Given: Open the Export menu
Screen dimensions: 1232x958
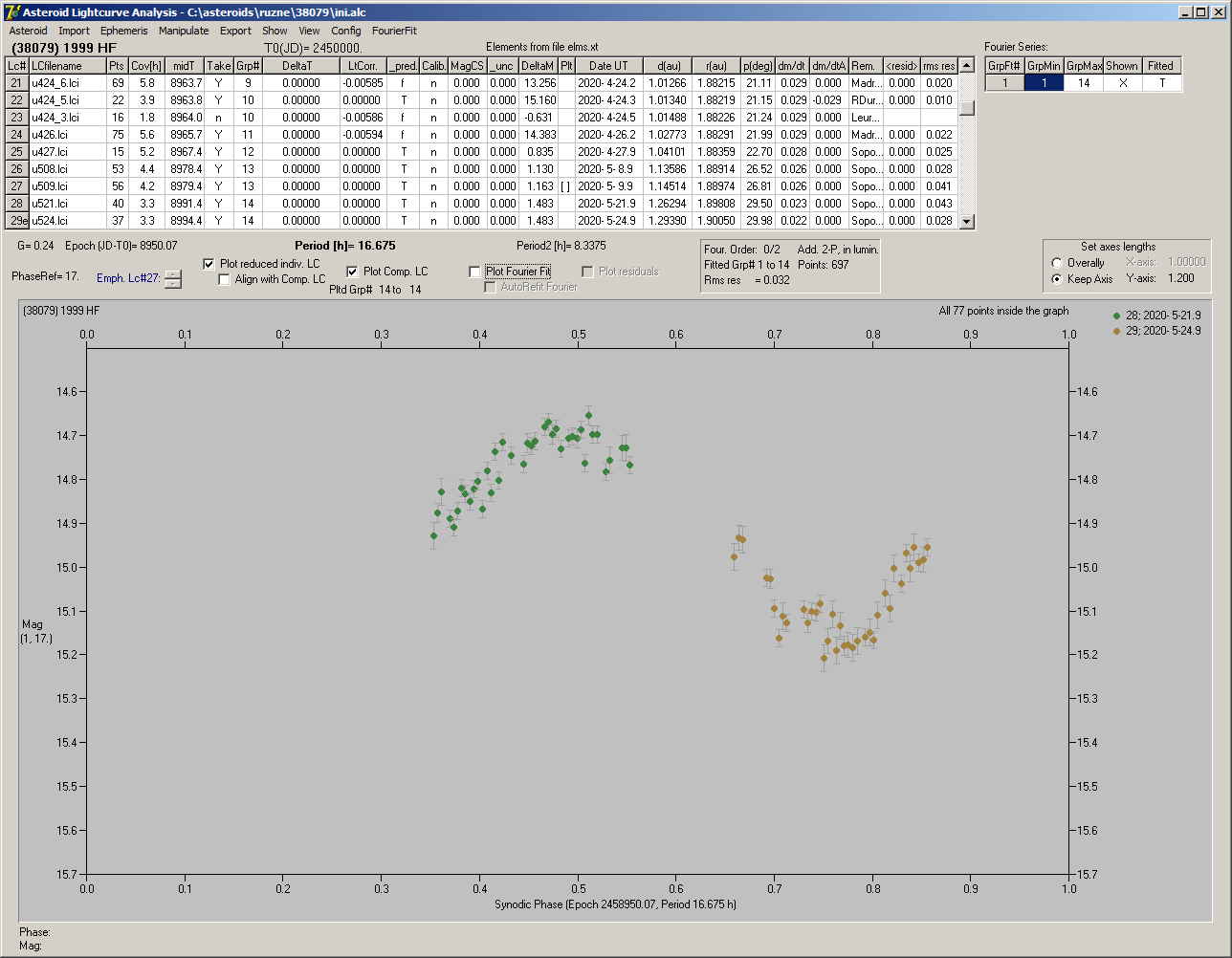Looking at the screenshot, I should [x=235, y=31].
